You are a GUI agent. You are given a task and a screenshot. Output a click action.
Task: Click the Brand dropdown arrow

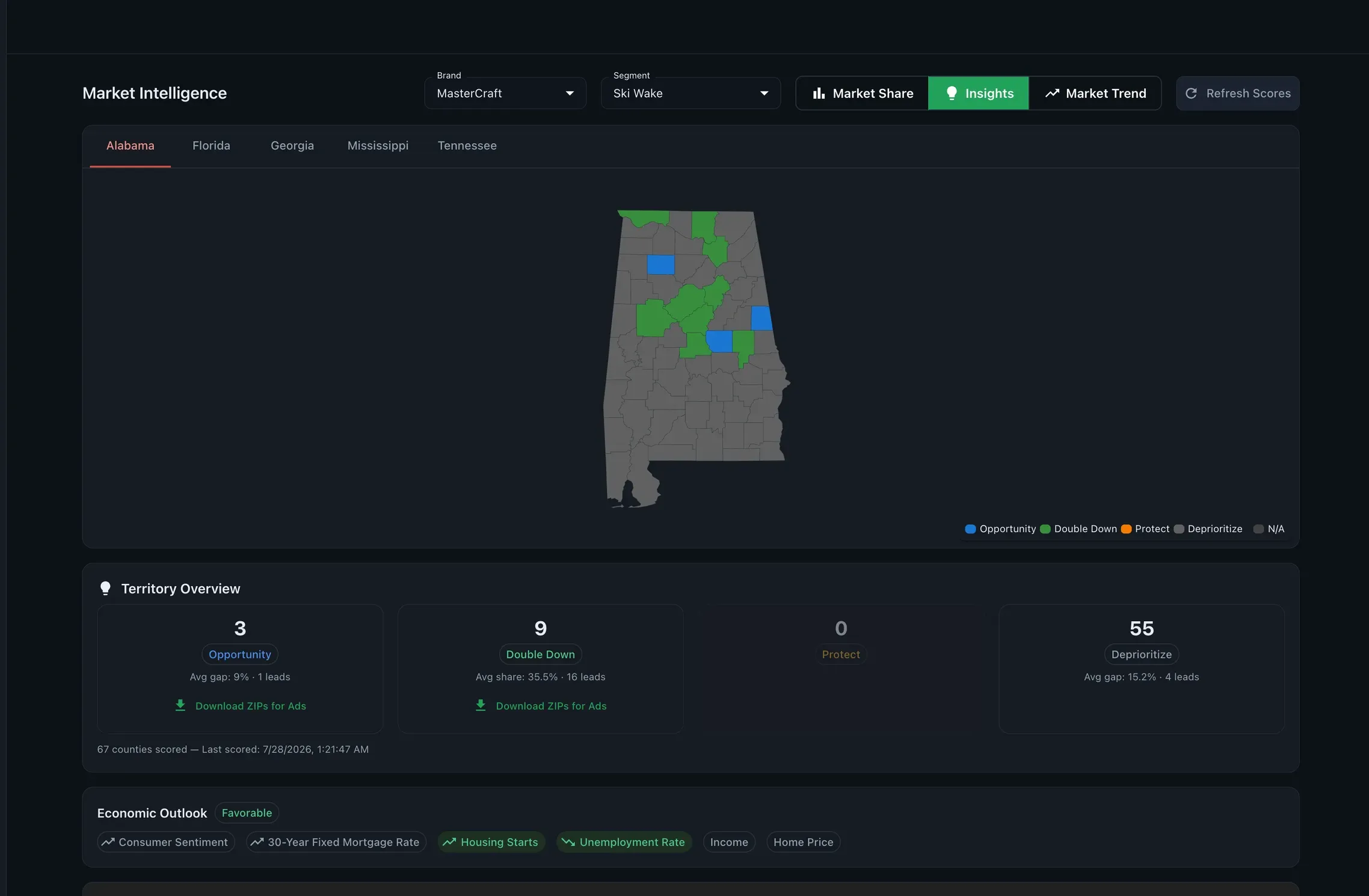[x=570, y=93]
